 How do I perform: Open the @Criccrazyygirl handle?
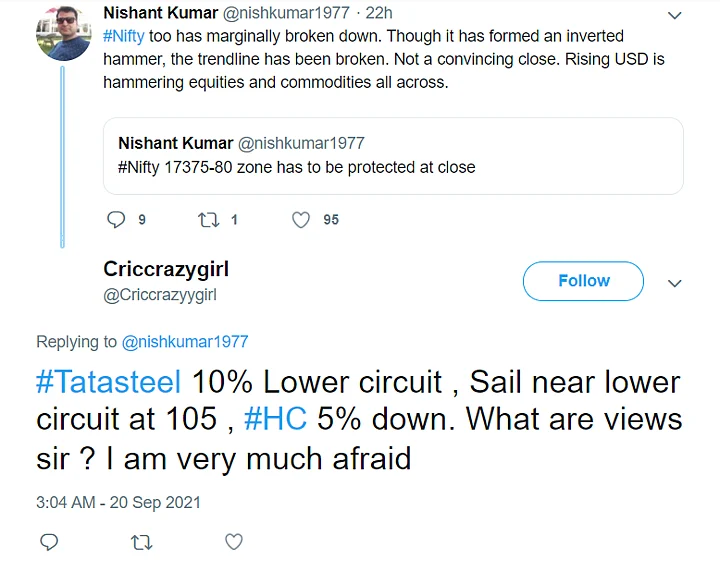160,295
